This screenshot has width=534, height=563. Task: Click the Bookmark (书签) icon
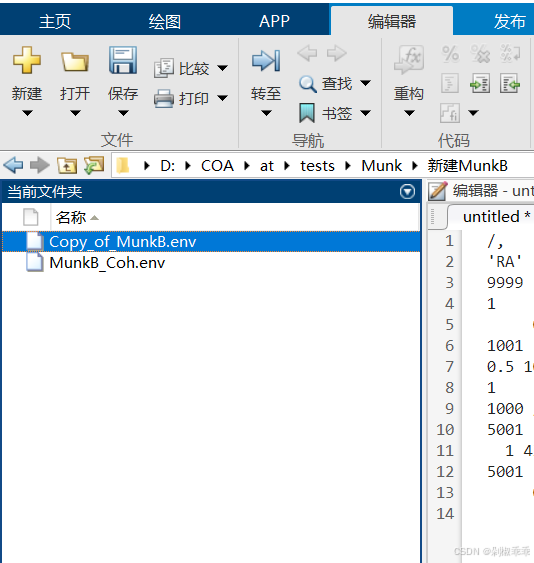pyautogui.click(x=307, y=113)
